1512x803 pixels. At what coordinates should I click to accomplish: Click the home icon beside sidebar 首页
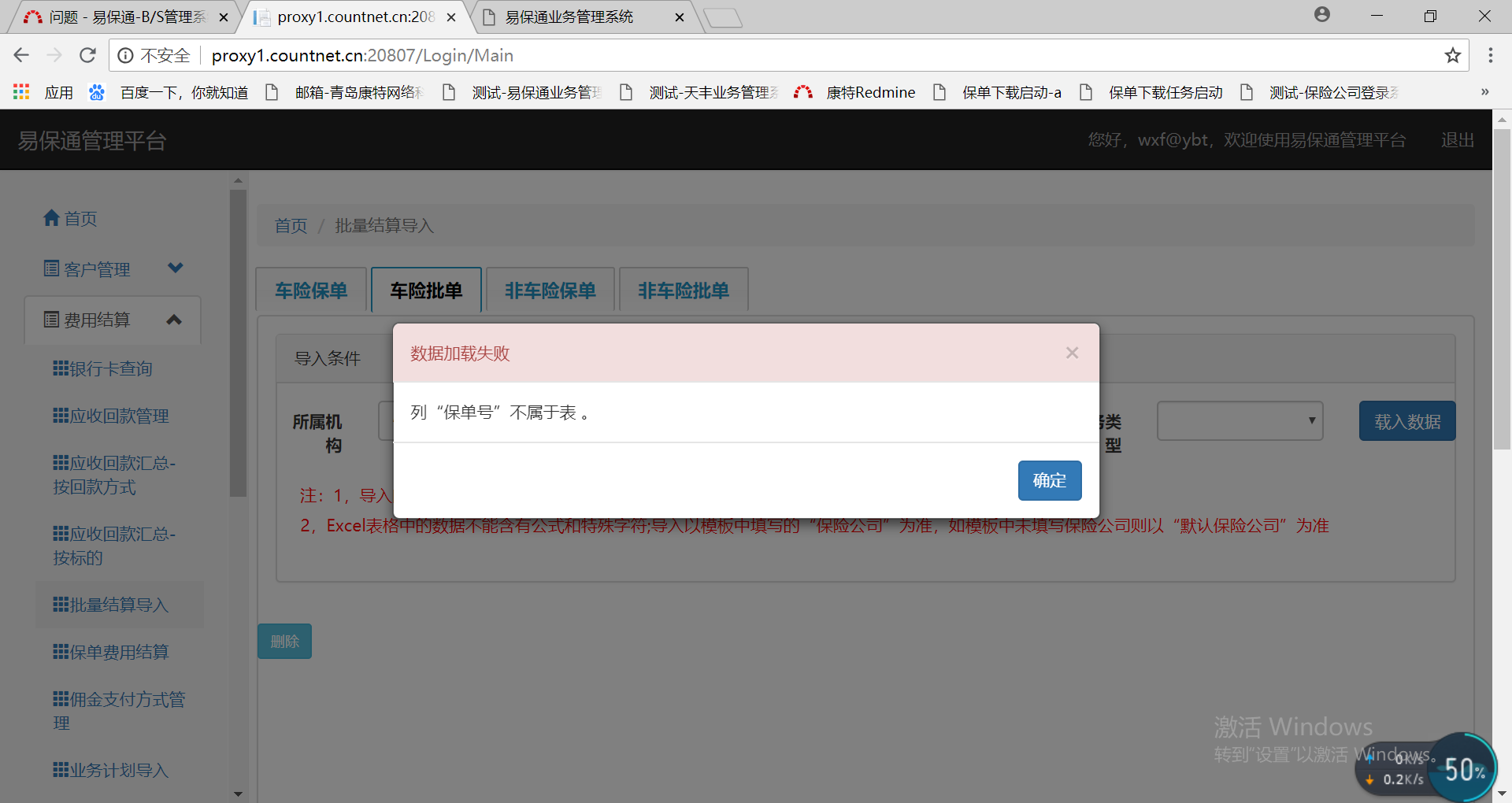click(x=51, y=218)
